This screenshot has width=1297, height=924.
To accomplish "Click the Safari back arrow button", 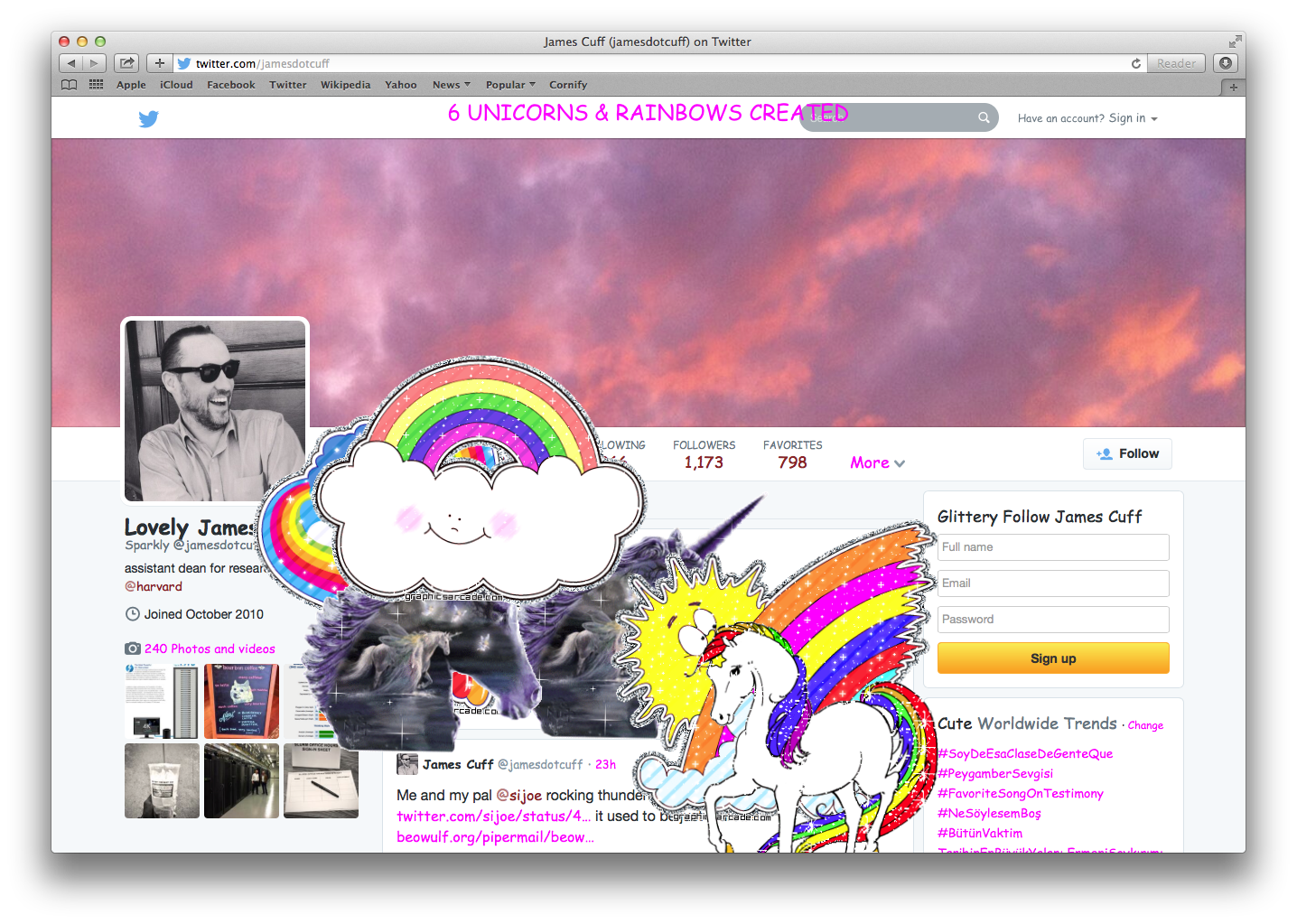I will click(x=71, y=63).
